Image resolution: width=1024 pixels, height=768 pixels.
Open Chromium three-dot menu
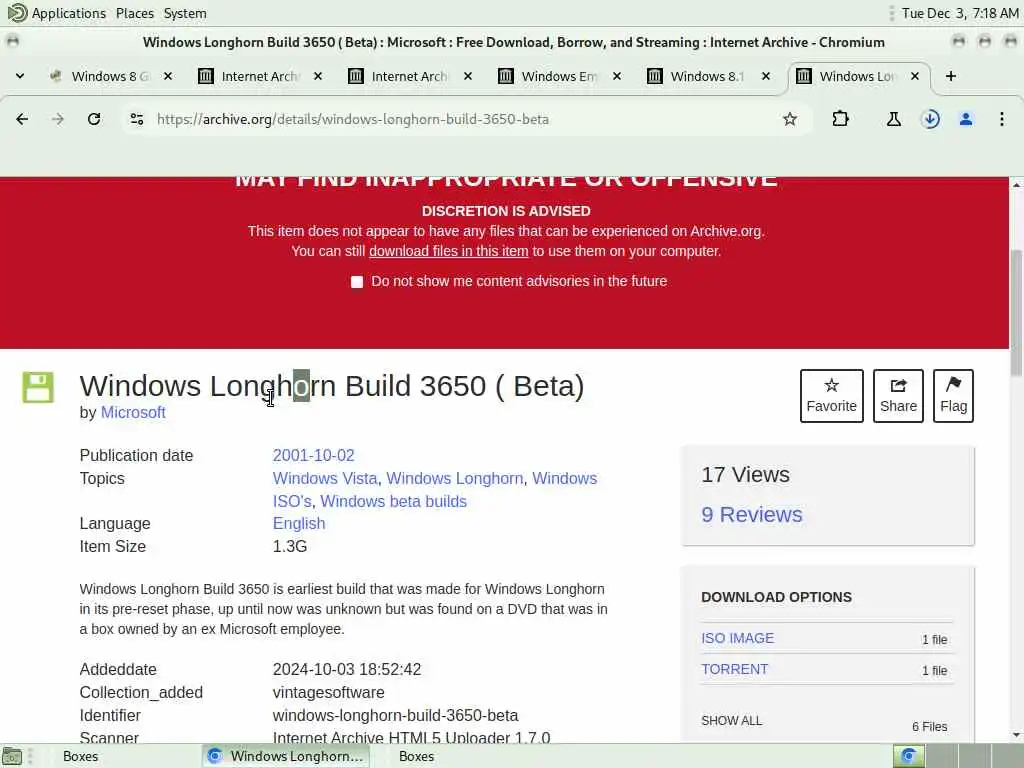[1001, 119]
